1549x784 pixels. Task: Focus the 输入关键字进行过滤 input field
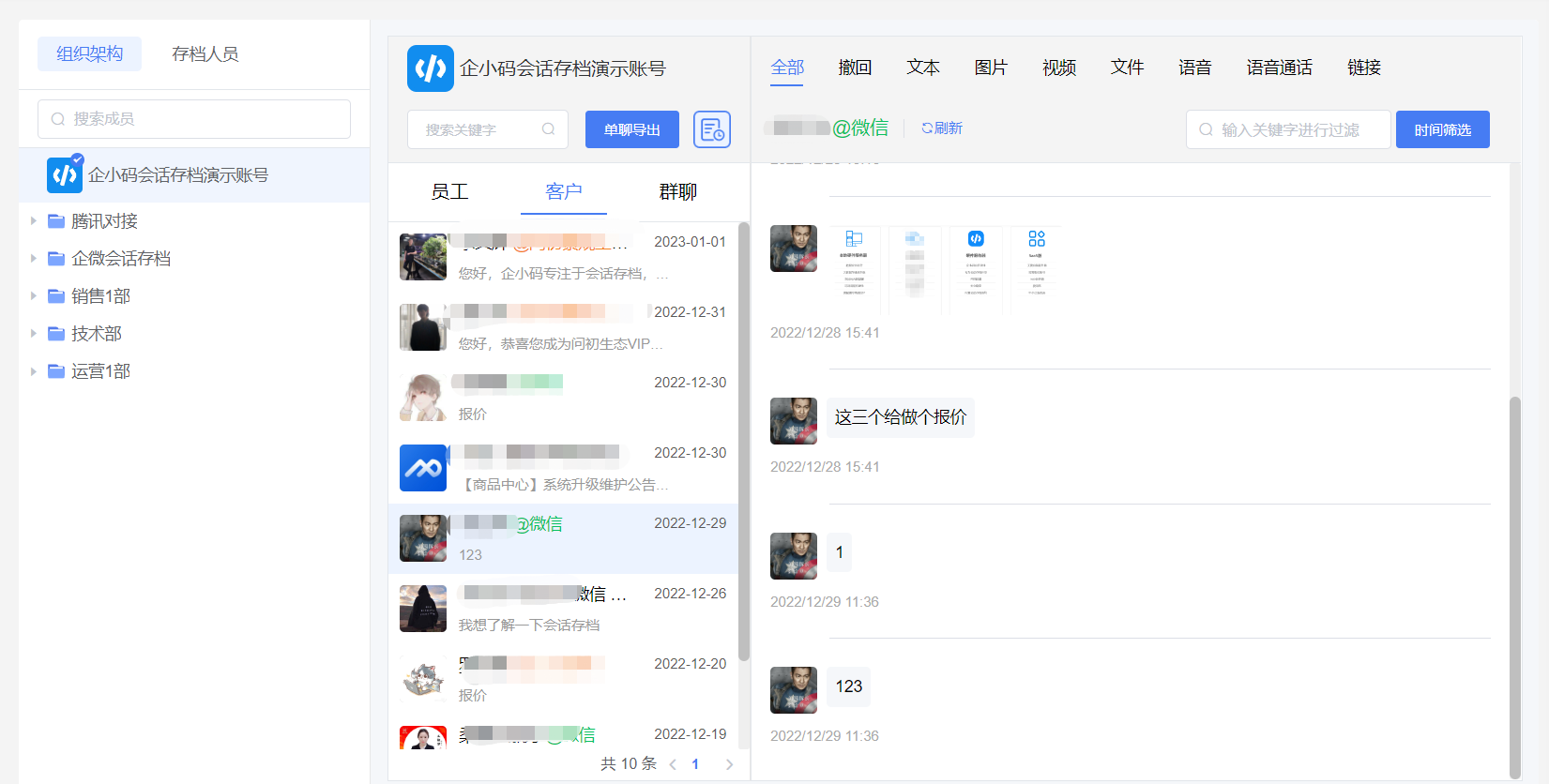(x=1288, y=129)
